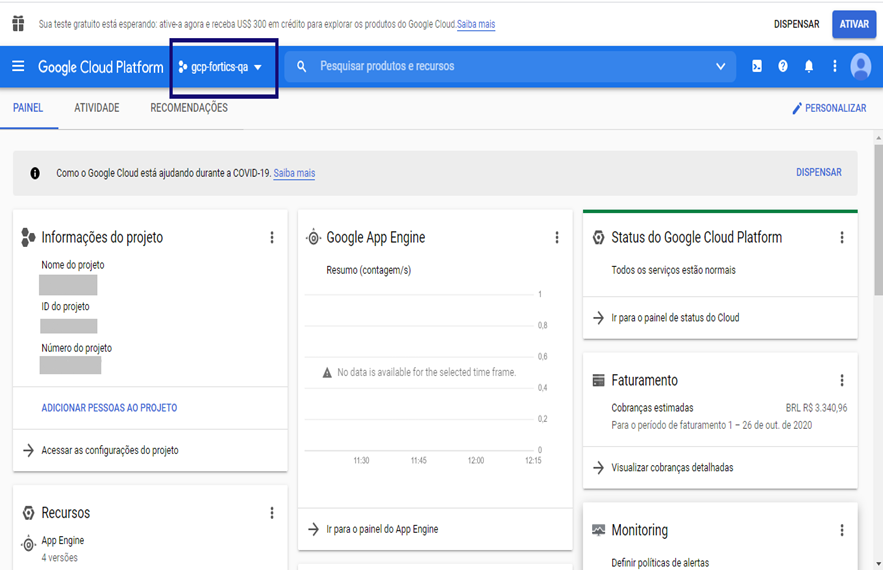Click warning triangle in App Engine chart
This screenshot has width=883, height=570.
[327, 373]
